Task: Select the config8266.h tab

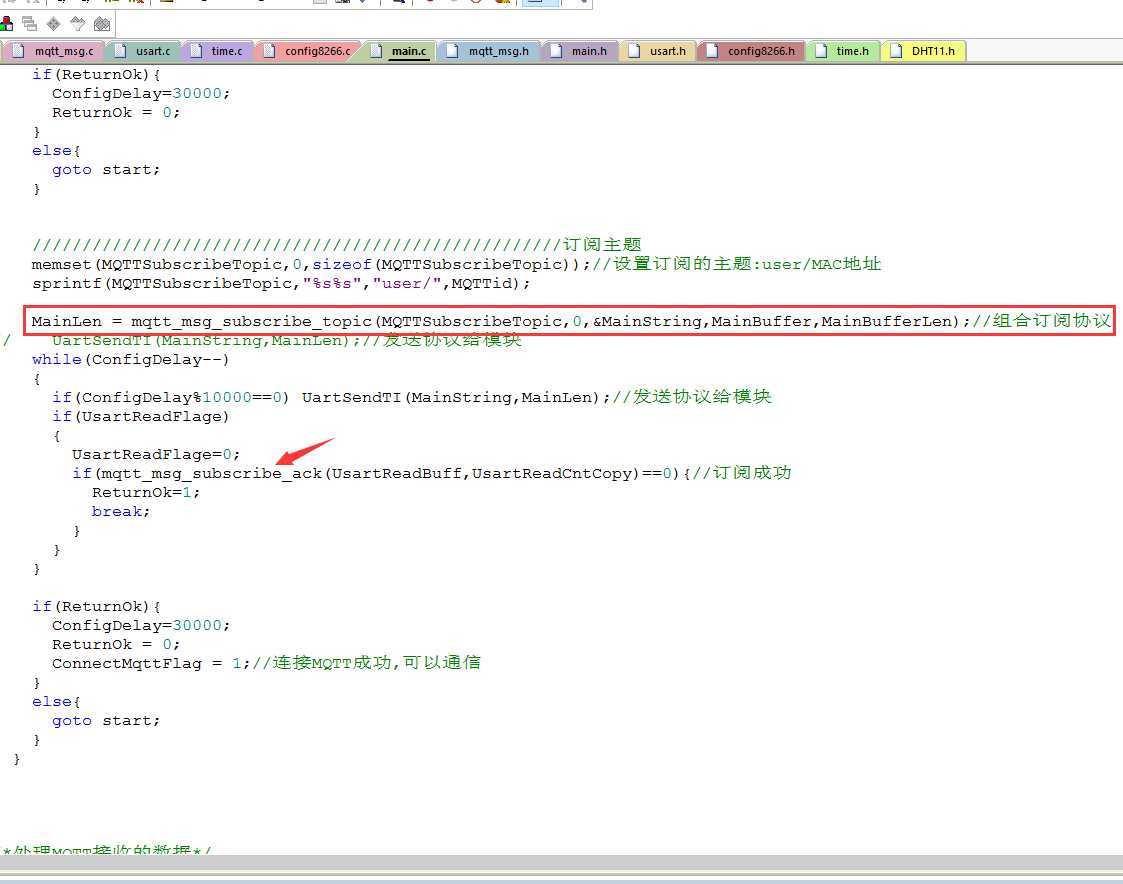Action: 752,51
